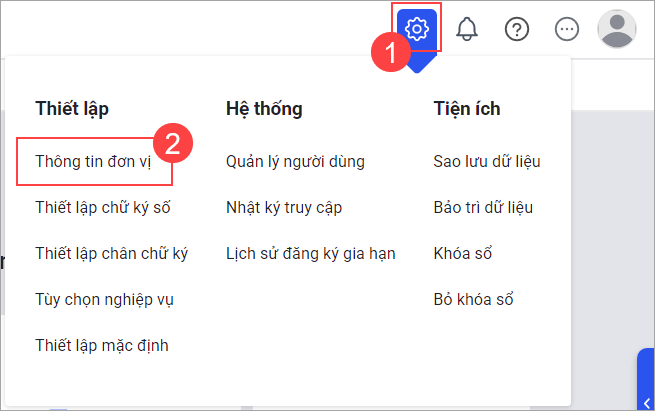Open Quản lý người dùng
Image resolution: width=655 pixels, height=411 pixels.
click(295, 161)
